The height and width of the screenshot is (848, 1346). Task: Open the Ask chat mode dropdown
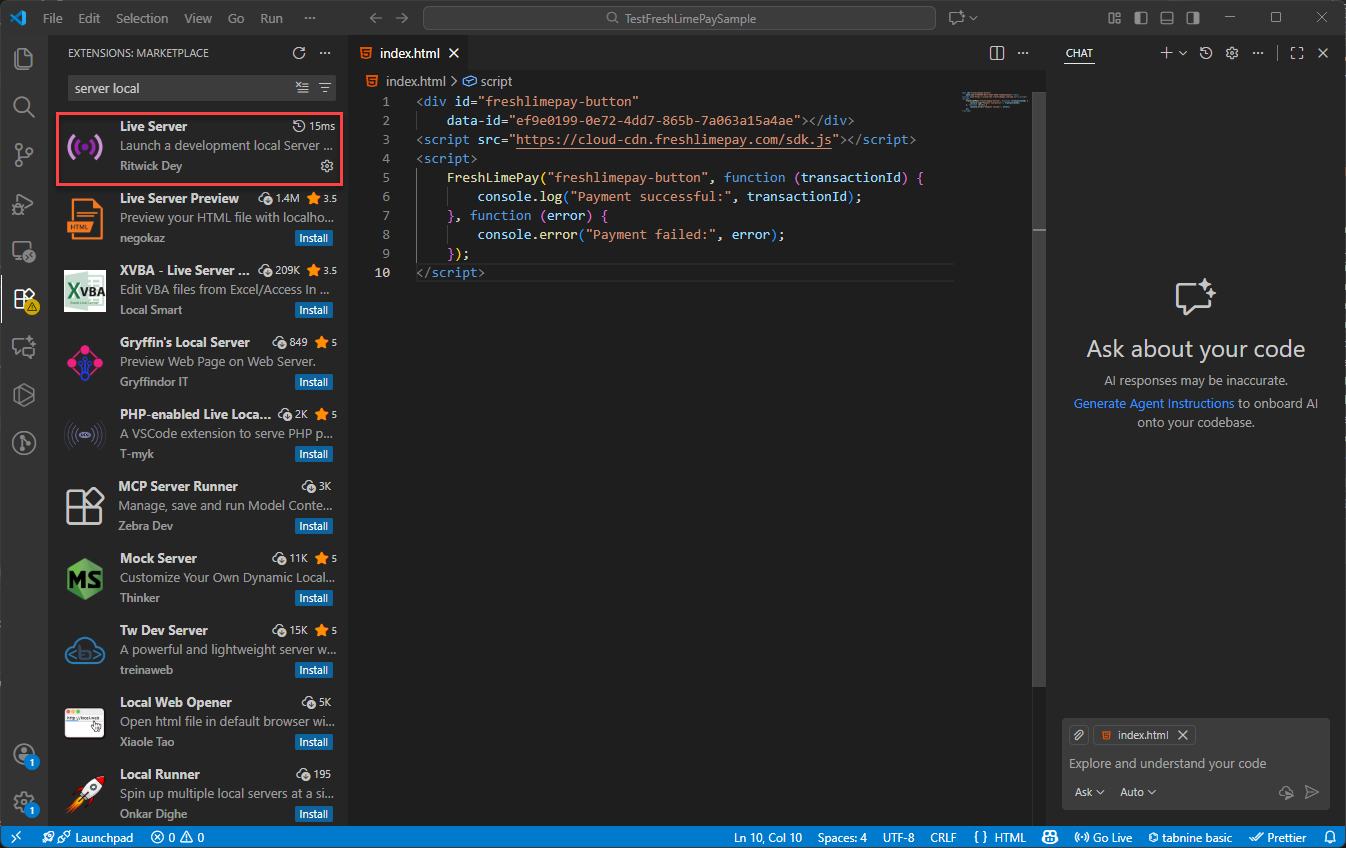[1089, 792]
